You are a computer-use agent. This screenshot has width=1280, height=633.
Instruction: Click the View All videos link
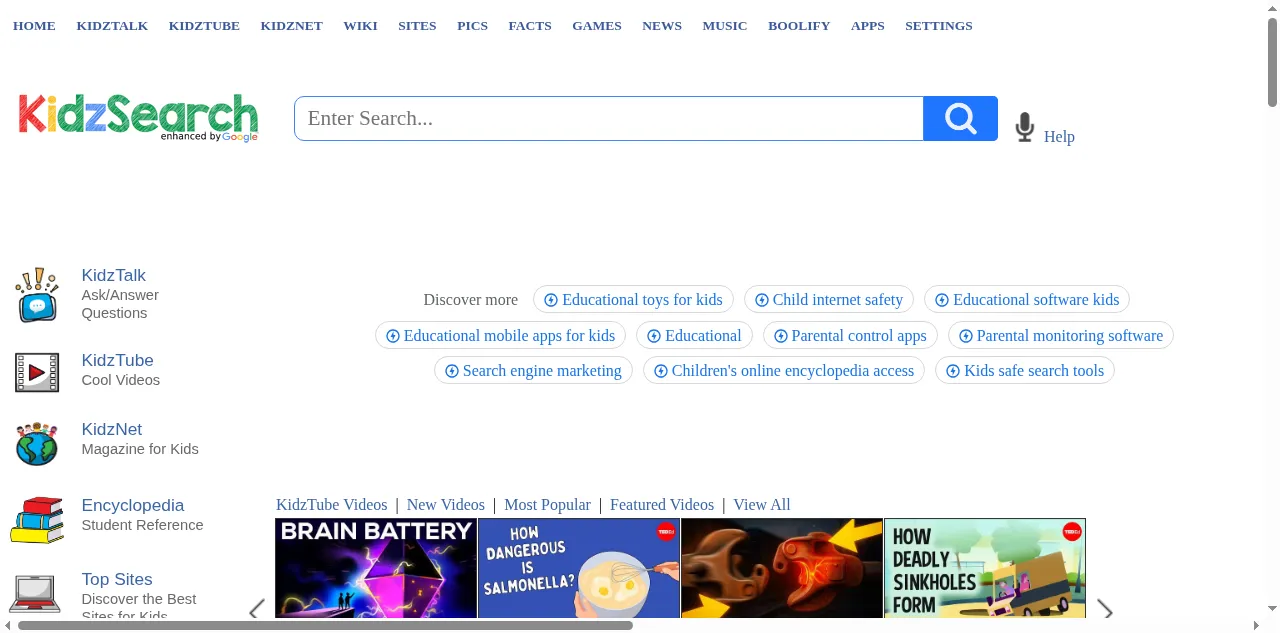coord(762,505)
